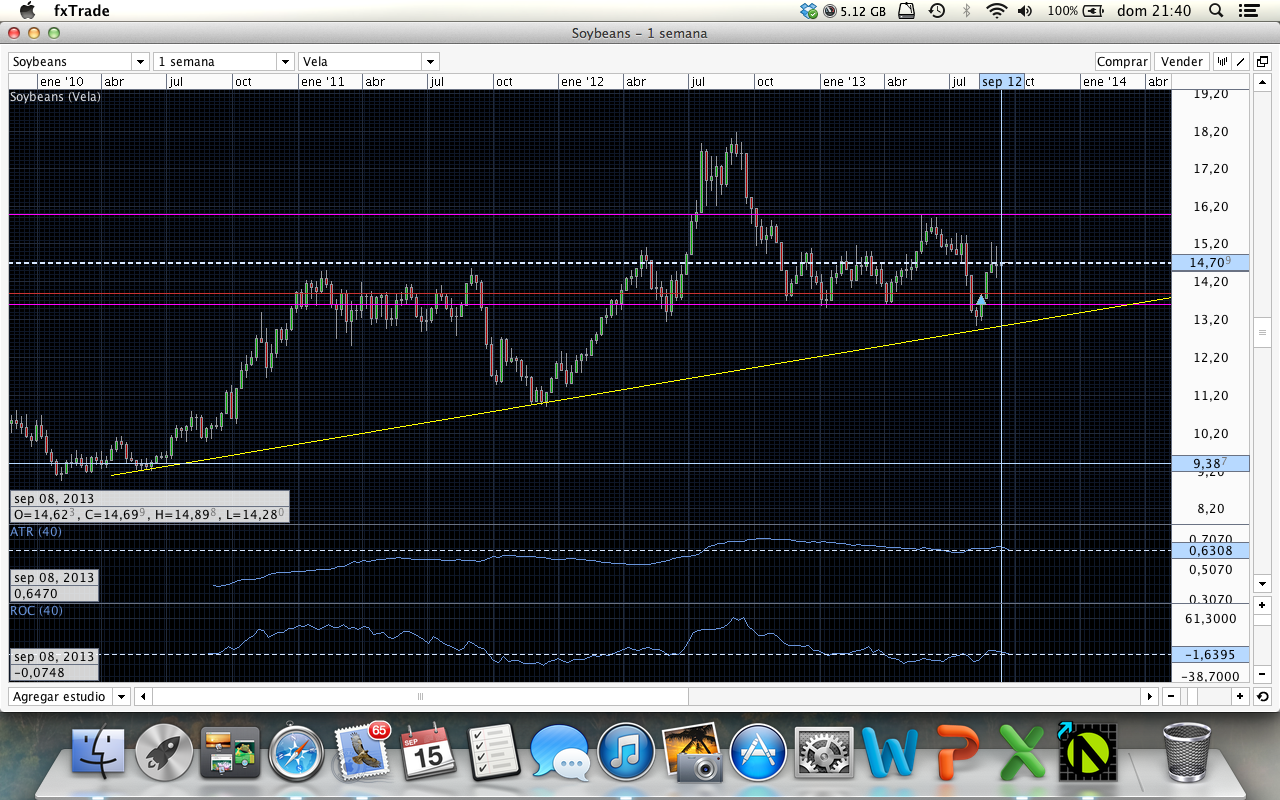The width and height of the screenshot is (1280, 800).
Task: Zoom out horizontally with the bottom minus
Action: pyautogui.click(x=1170, y=696)
